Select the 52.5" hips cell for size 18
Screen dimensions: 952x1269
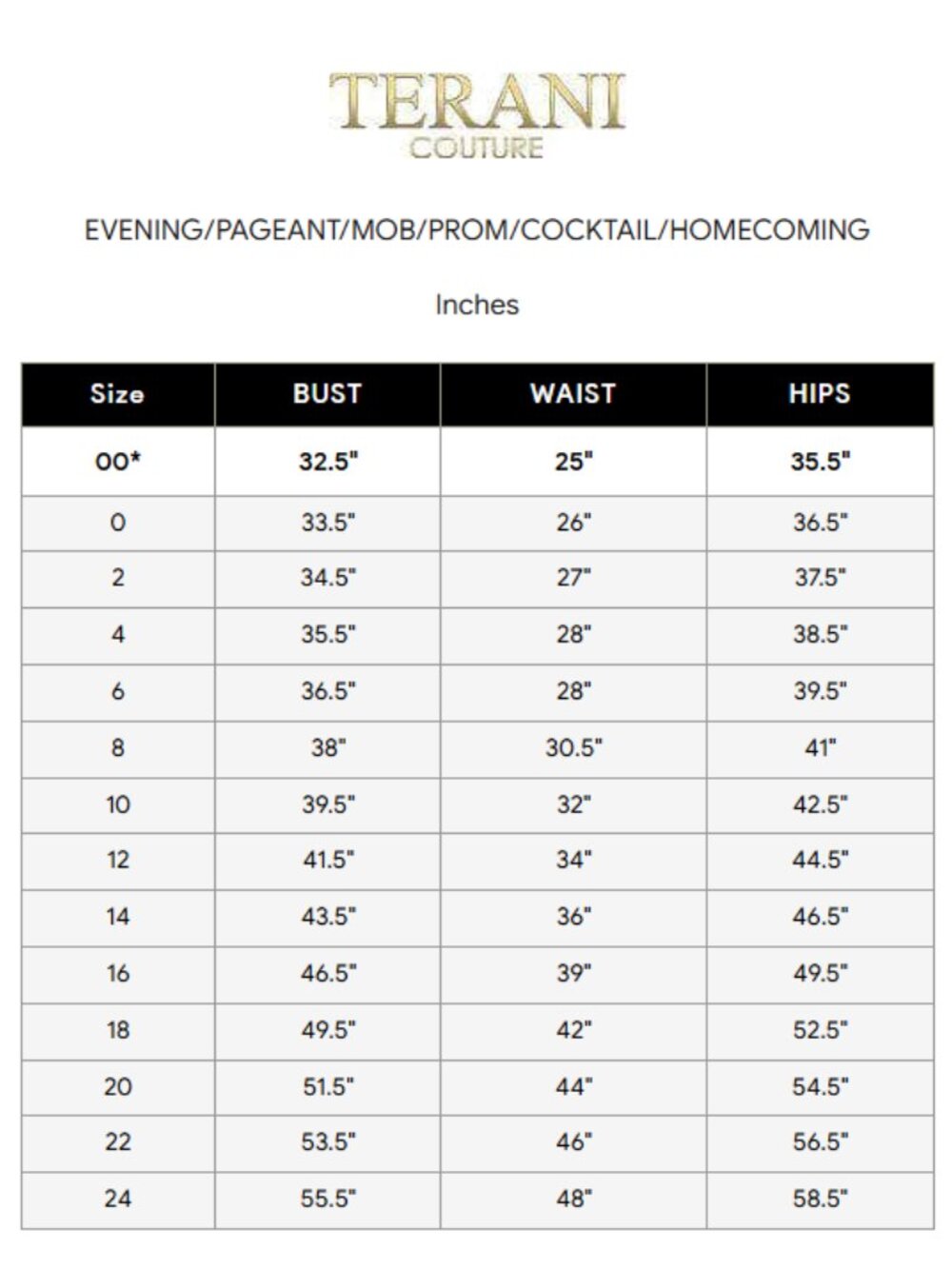819,1030
